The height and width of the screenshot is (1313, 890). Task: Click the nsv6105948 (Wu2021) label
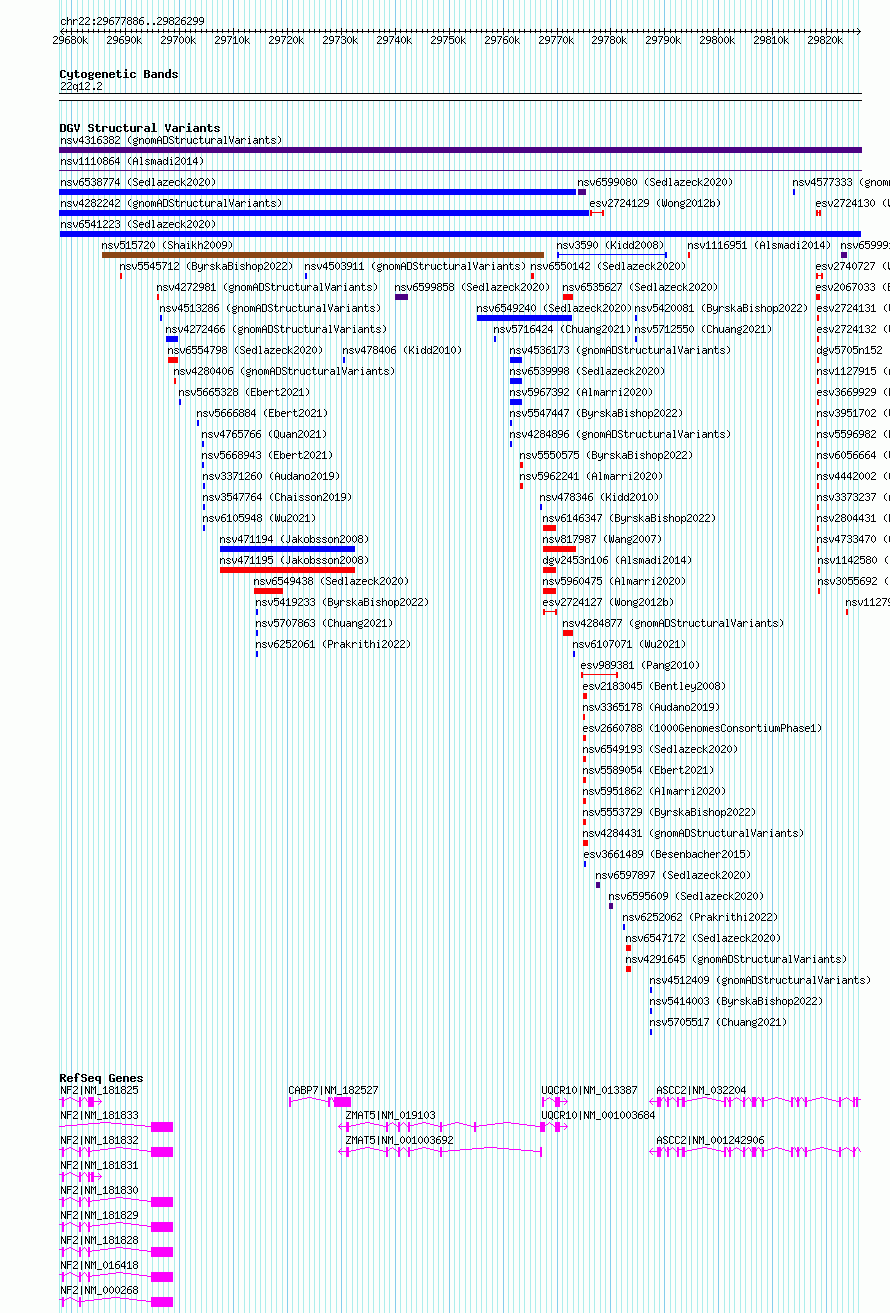259,518
